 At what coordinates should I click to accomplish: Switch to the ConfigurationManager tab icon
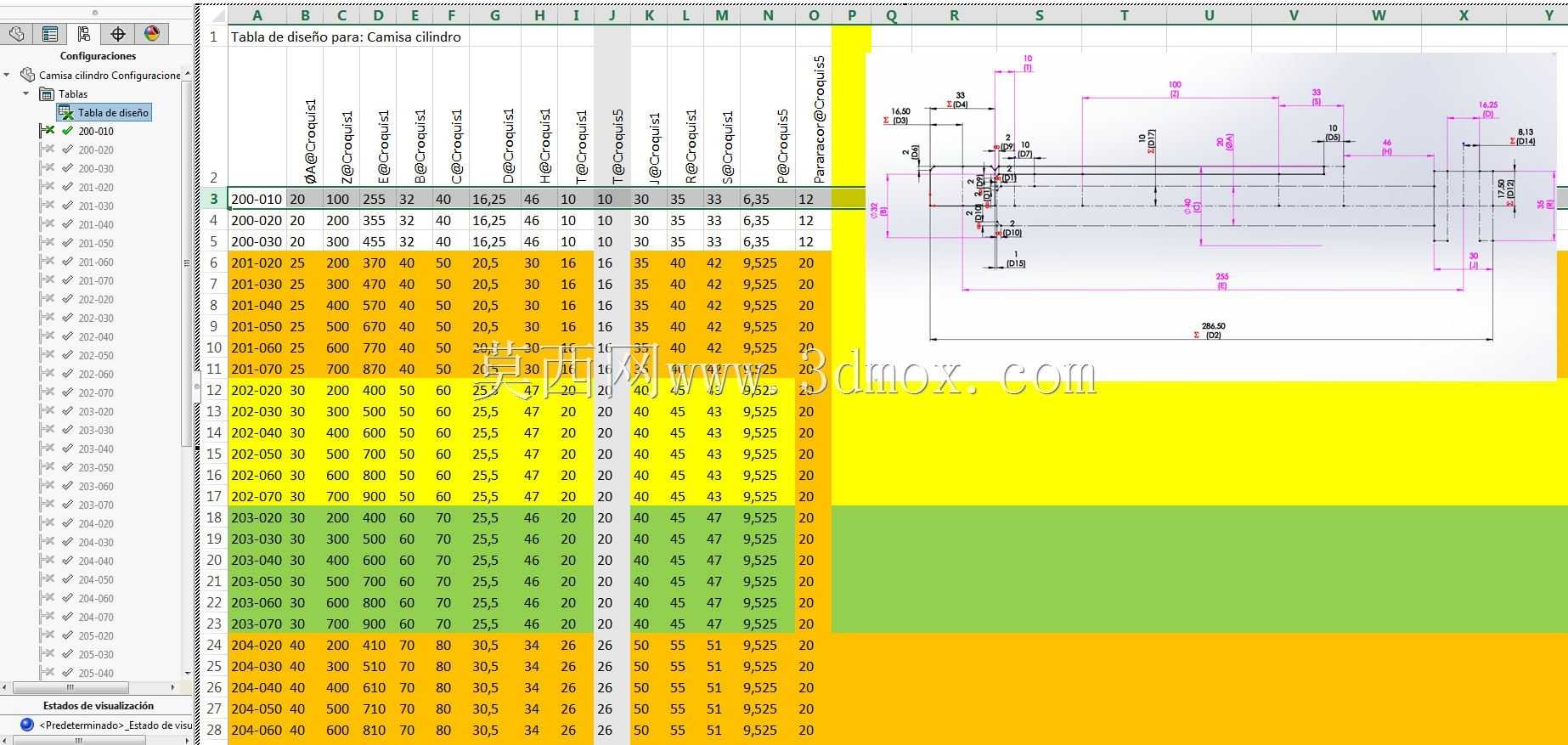(83, 33)
